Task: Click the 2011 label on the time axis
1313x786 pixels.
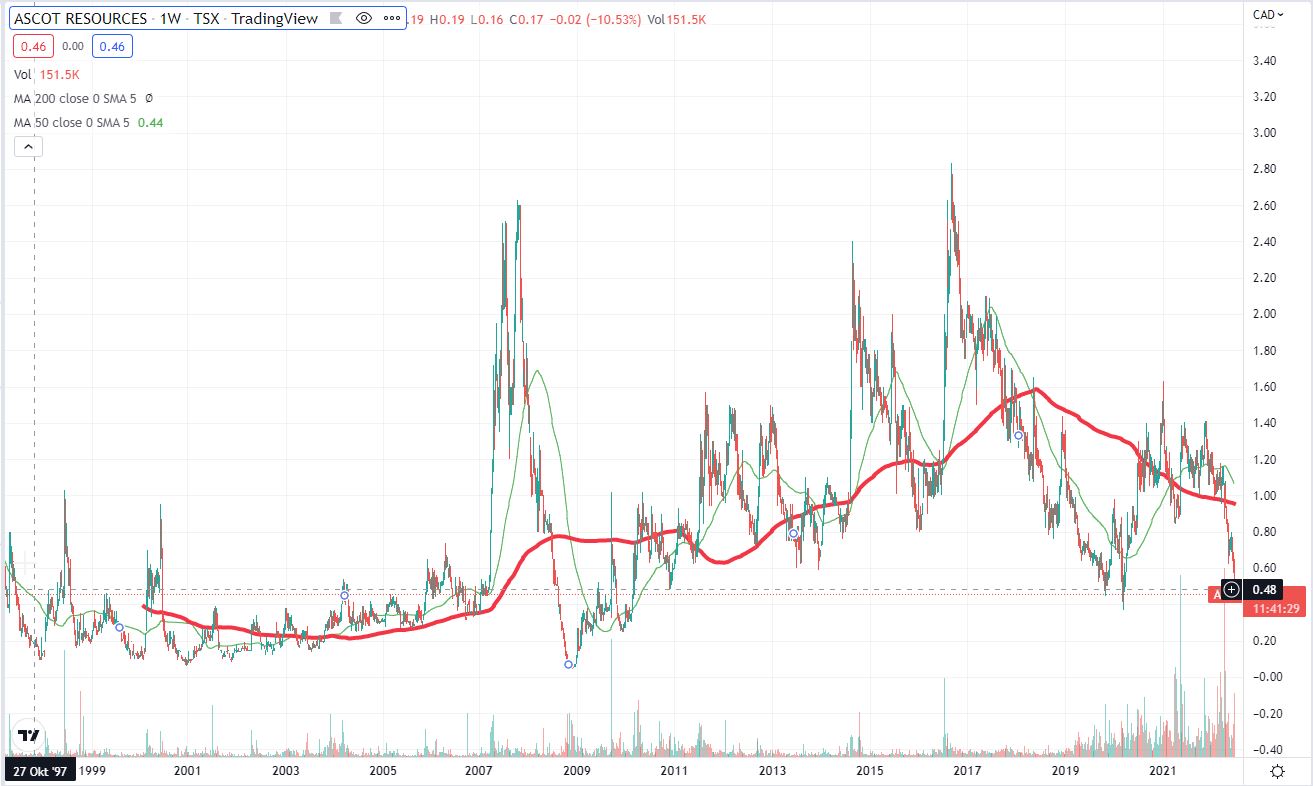Action: tap(675, 771)
